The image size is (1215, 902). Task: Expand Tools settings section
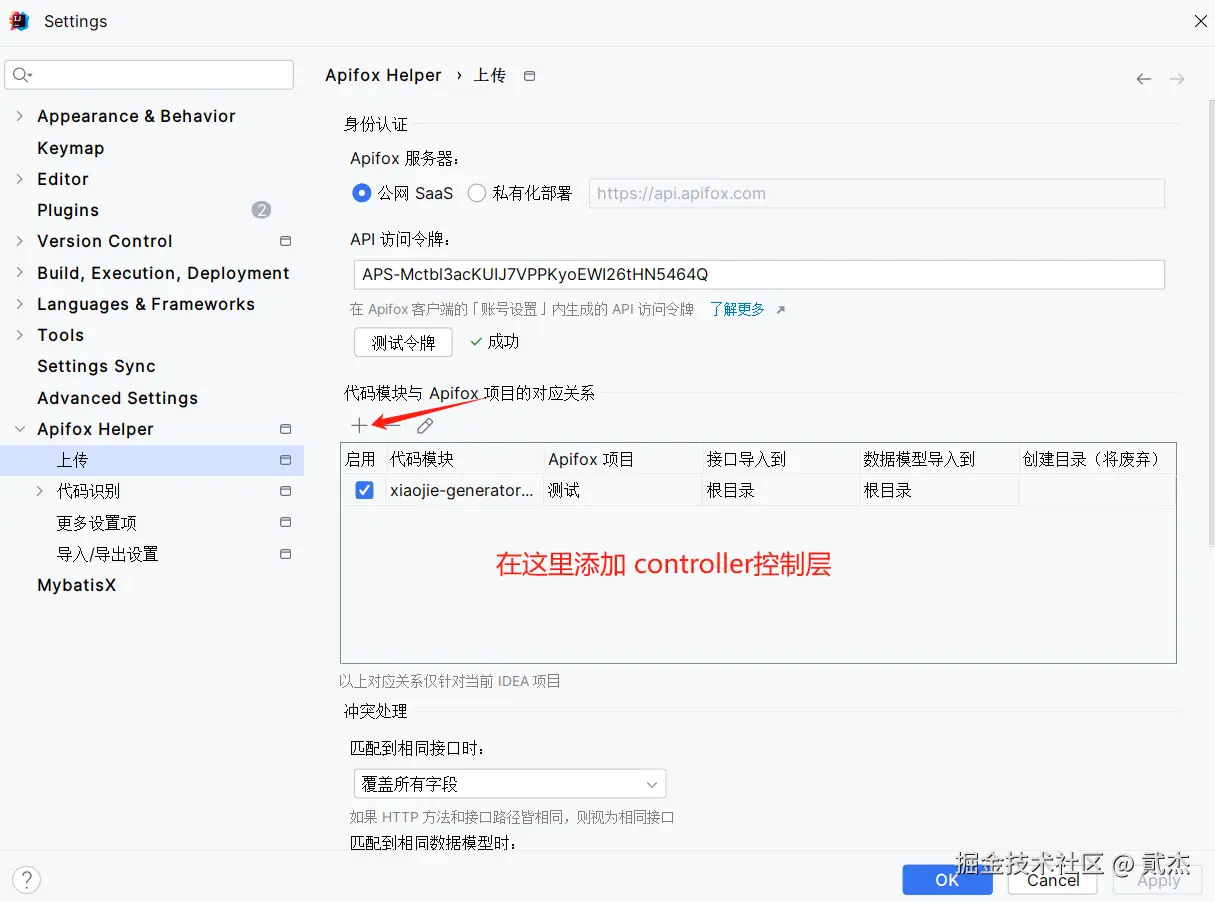pyautogui.click(x=20, y=335)
